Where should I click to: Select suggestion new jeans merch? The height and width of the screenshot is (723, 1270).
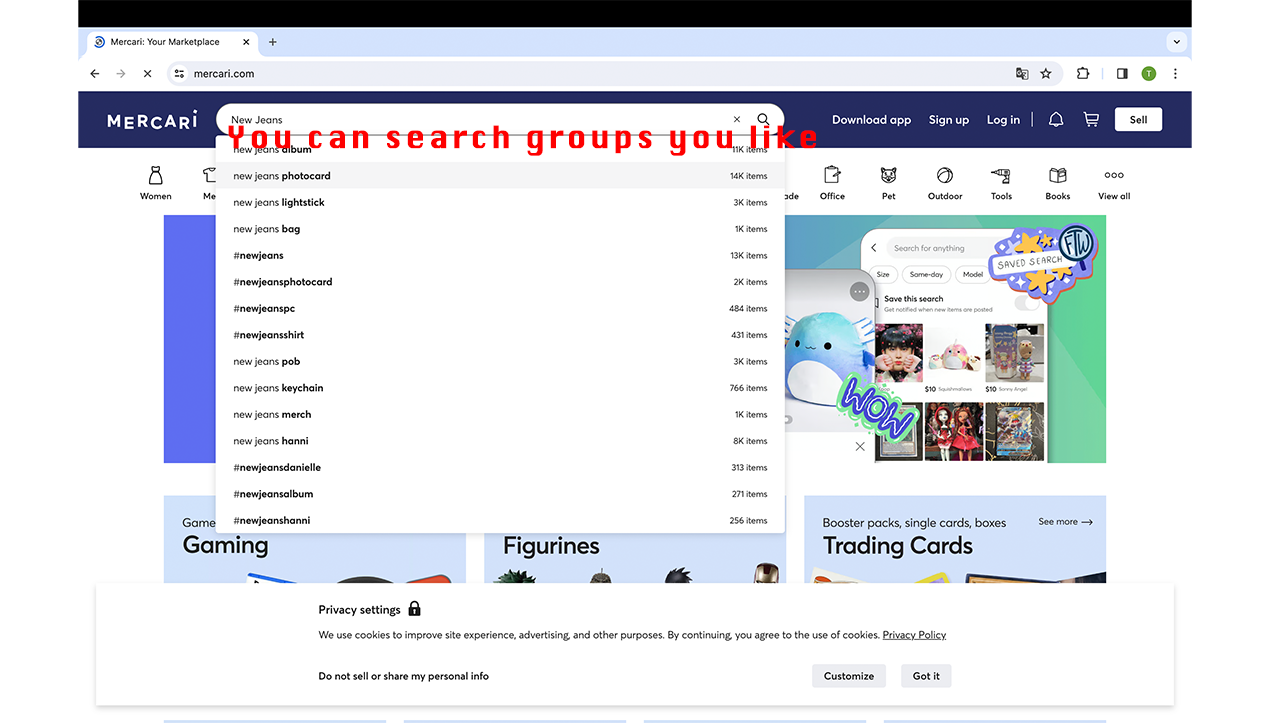point(500,414)
